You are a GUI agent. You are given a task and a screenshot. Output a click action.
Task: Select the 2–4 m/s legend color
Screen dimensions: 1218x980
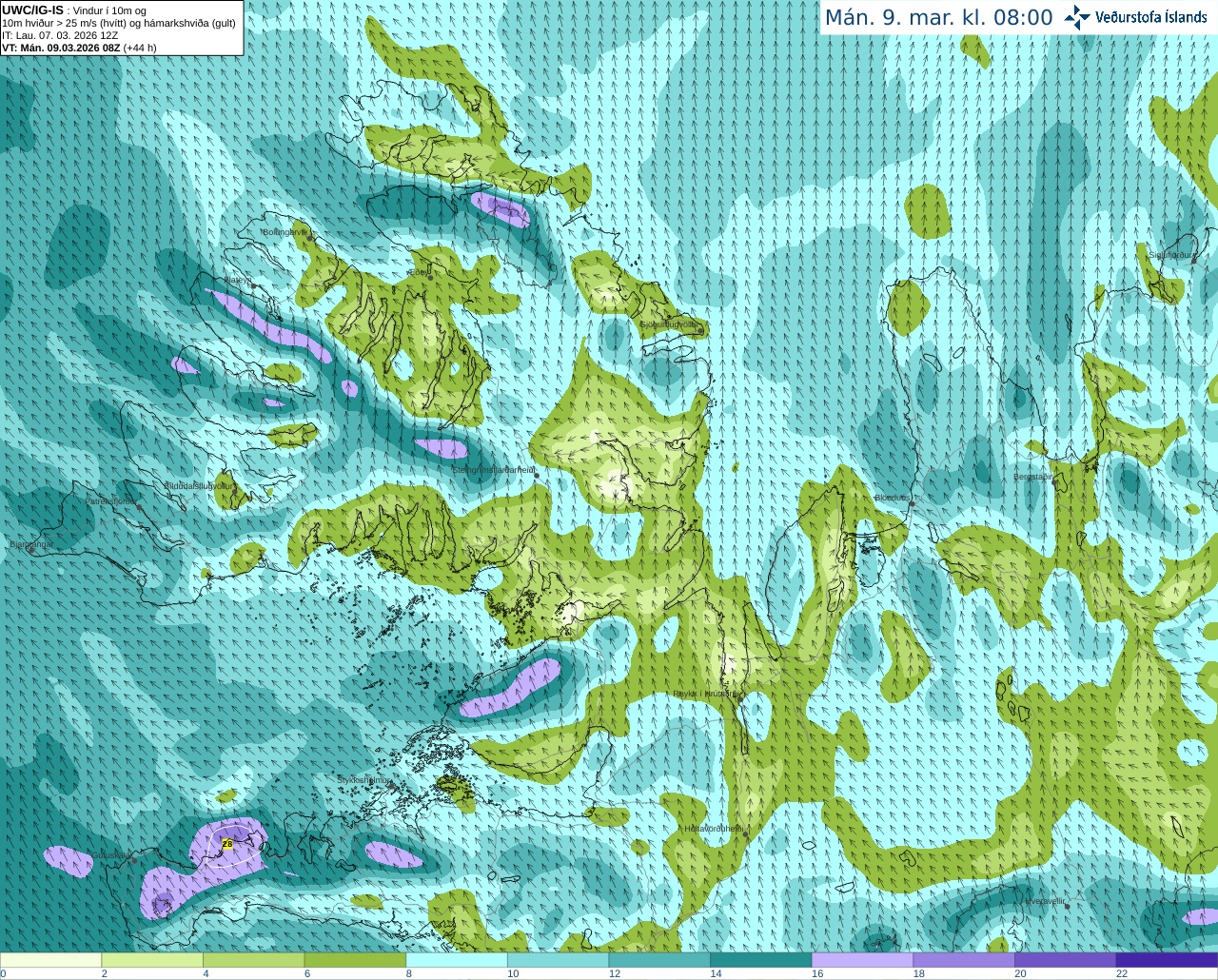click(x=152, y=960)
